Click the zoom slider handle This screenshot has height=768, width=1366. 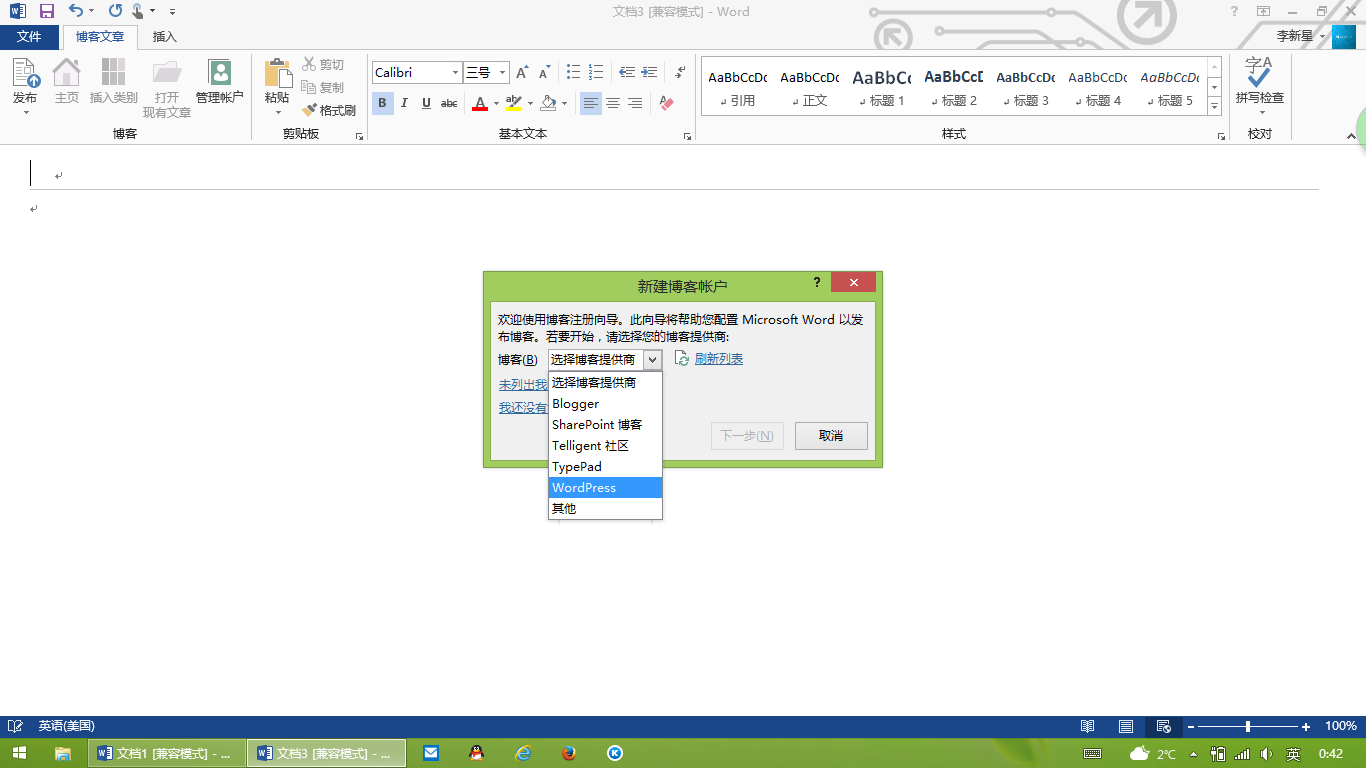[1248, 726]
